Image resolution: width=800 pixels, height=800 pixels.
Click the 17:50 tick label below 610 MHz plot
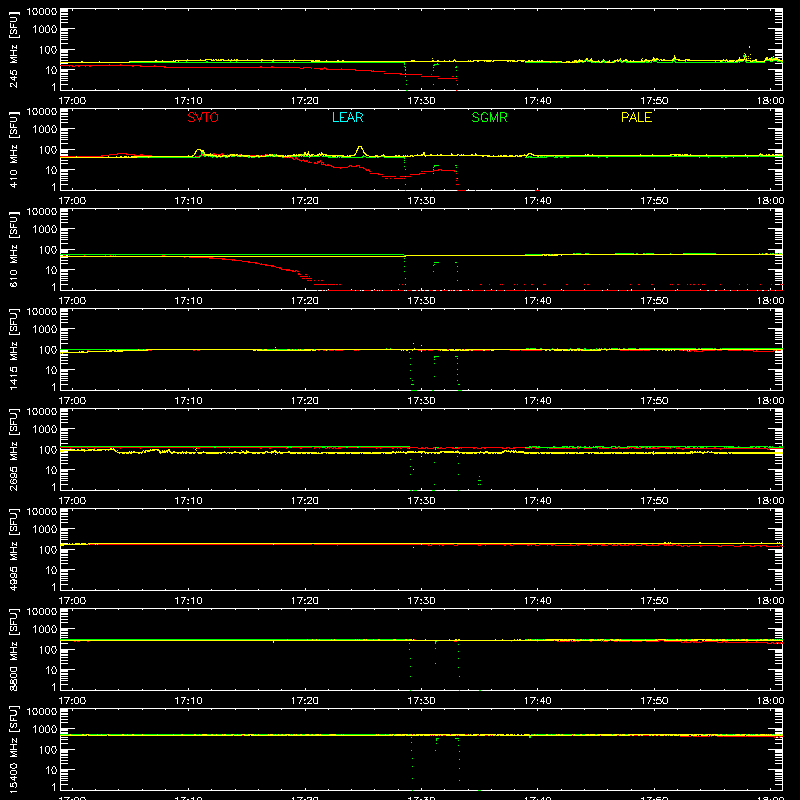tap(654, 301)
